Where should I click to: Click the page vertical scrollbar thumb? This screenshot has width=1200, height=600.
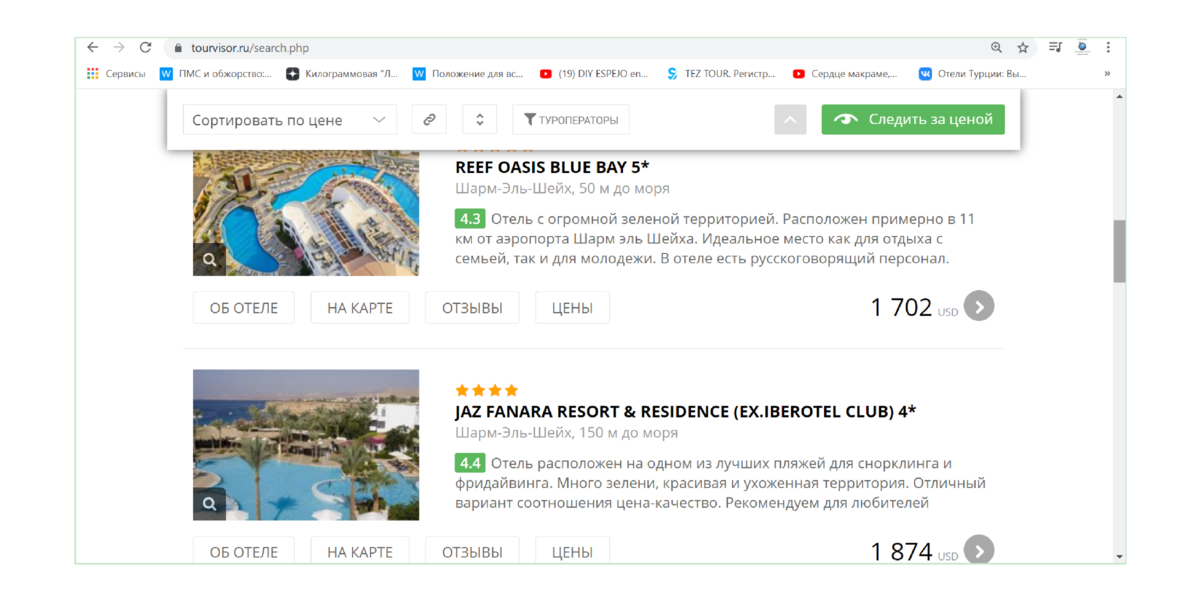coord(1119,251)
